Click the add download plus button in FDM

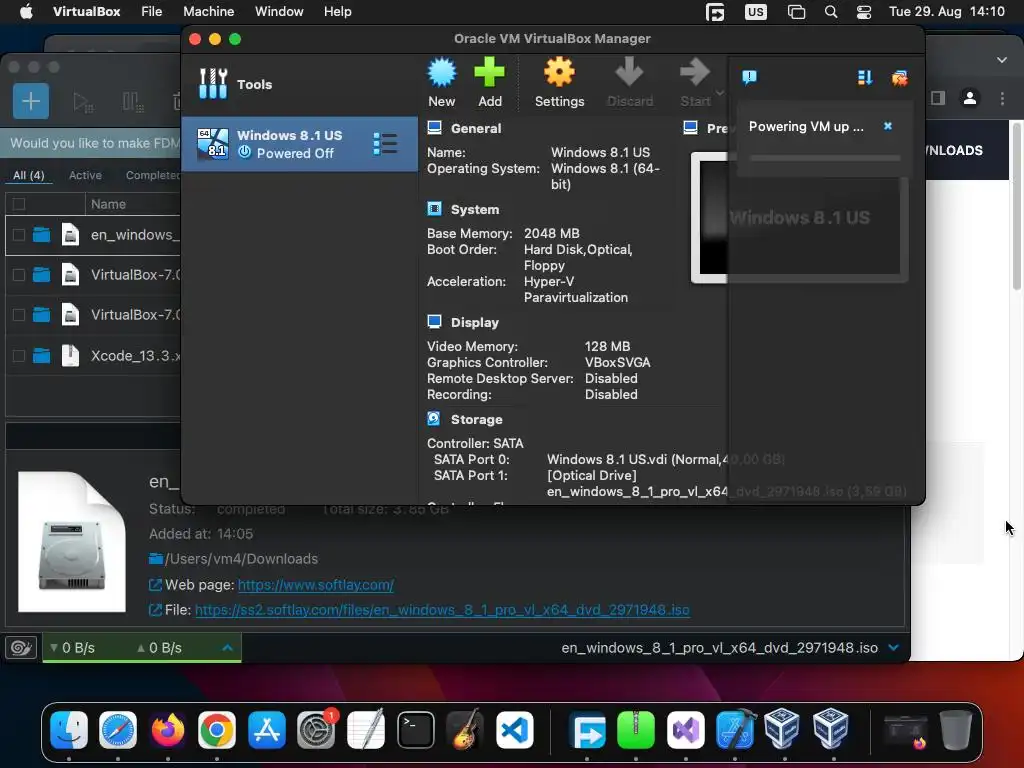31,101
